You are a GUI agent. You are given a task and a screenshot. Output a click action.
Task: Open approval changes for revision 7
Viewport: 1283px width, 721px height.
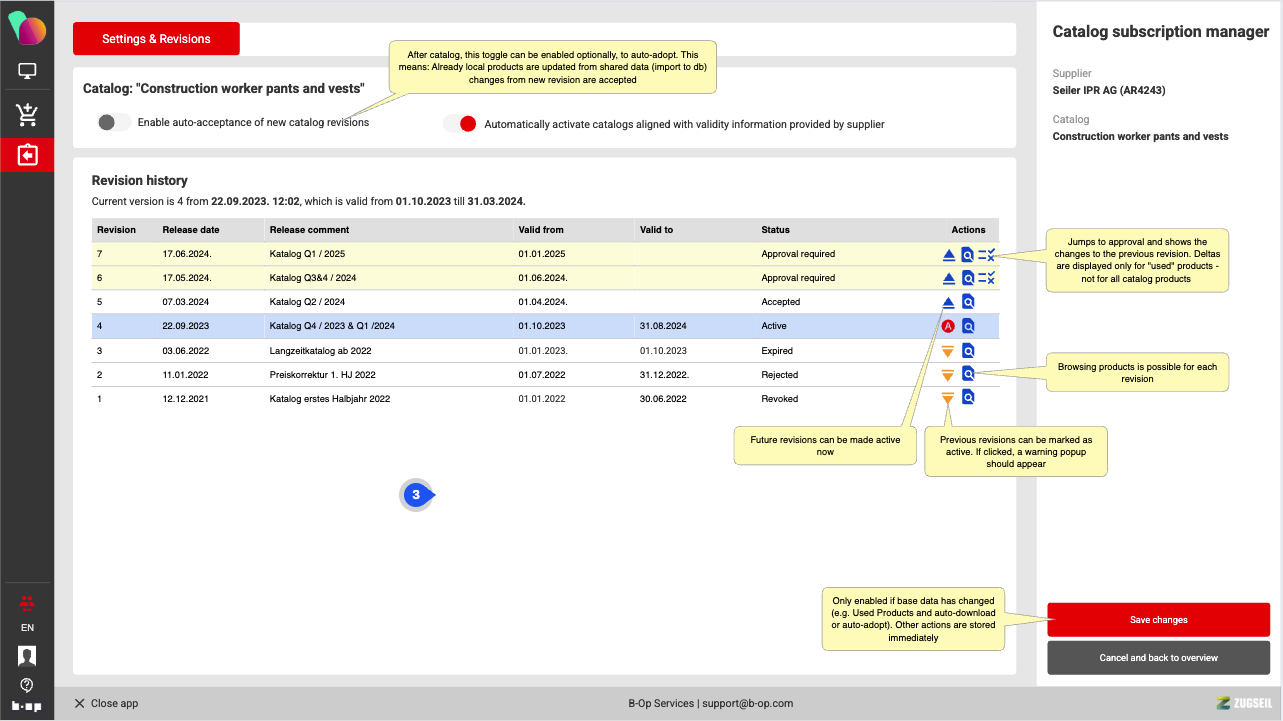coord(986,255)
